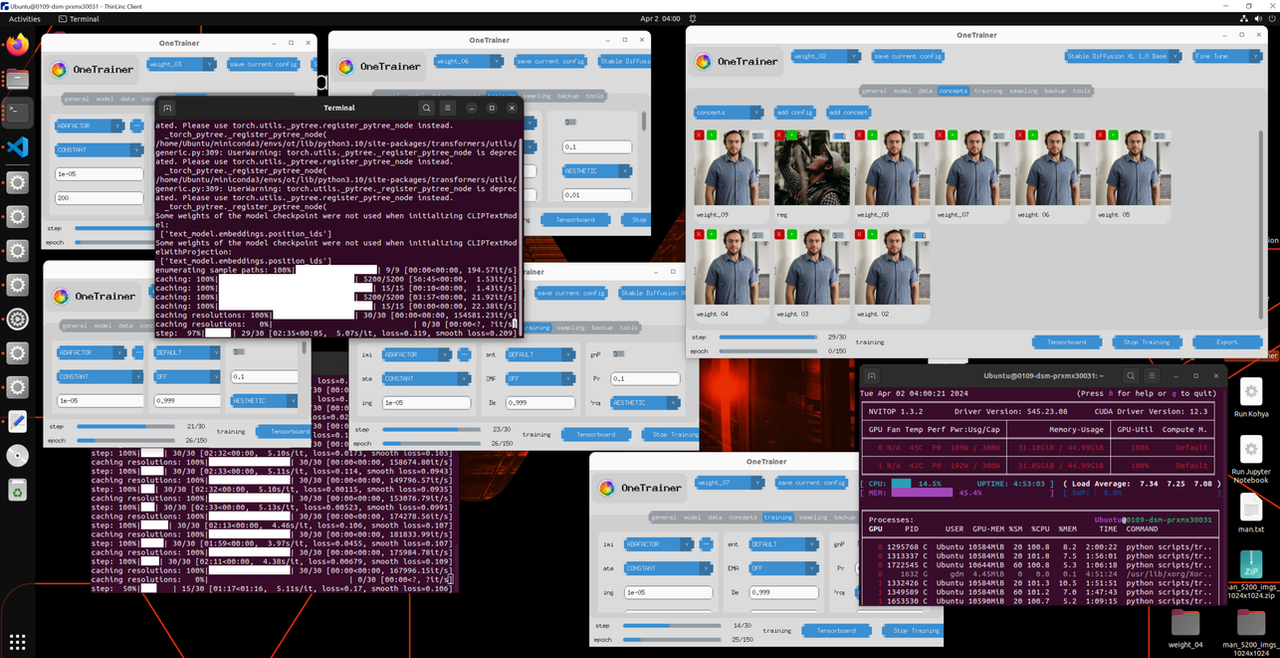This screenshot has height=658, width=1280.
Task: Delete the weight_09 concept with its red X
Action: coord(699,134)
